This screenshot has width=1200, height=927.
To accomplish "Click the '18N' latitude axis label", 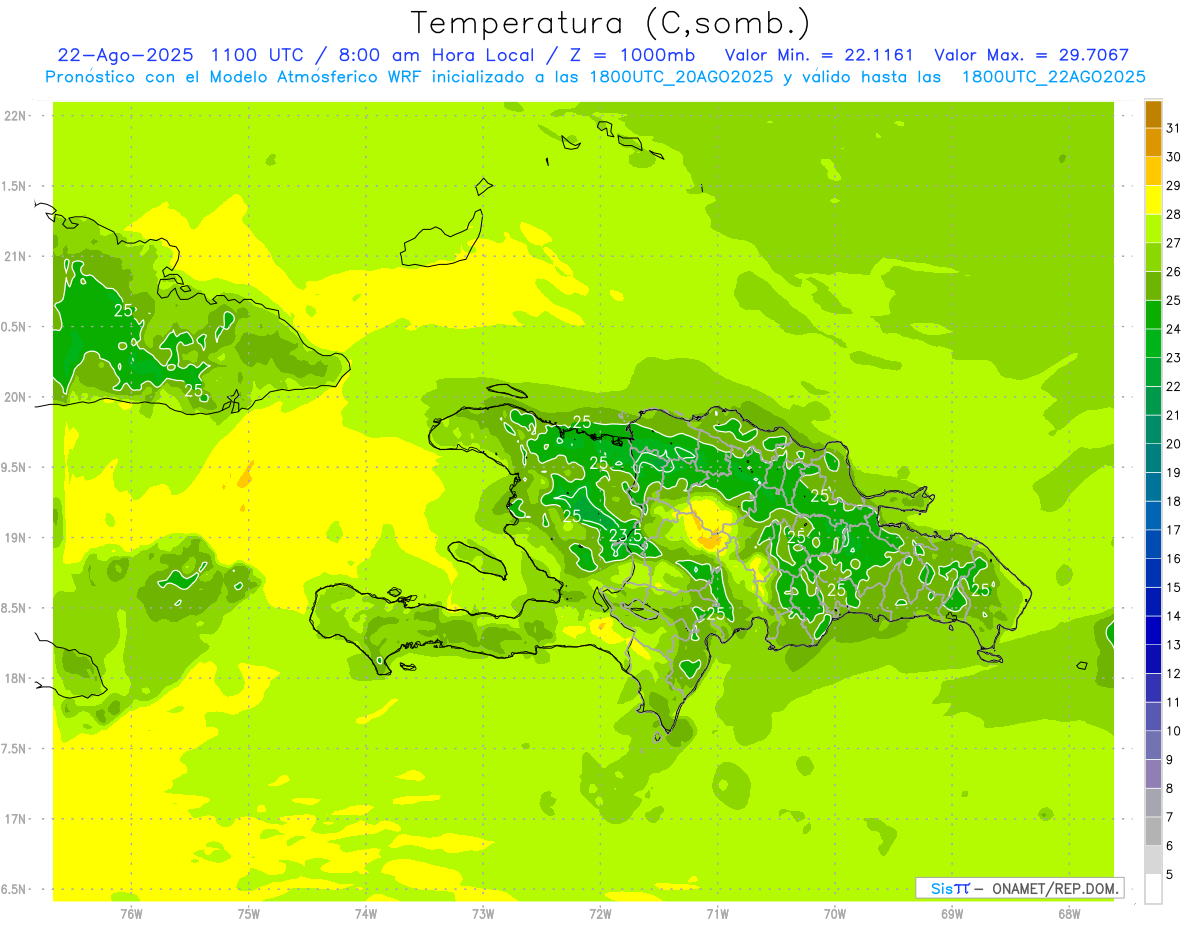I will click(x=15, y=678).
